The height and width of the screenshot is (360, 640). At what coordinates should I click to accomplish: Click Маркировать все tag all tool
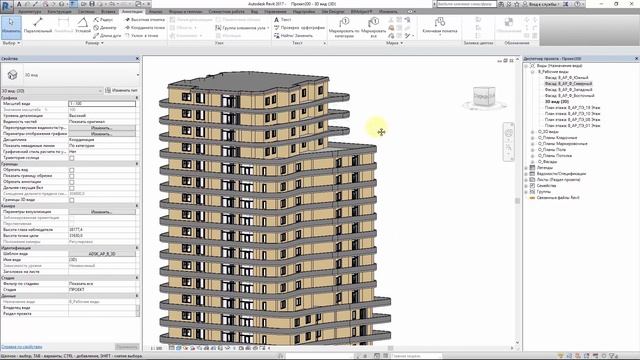tap(373, 27)
